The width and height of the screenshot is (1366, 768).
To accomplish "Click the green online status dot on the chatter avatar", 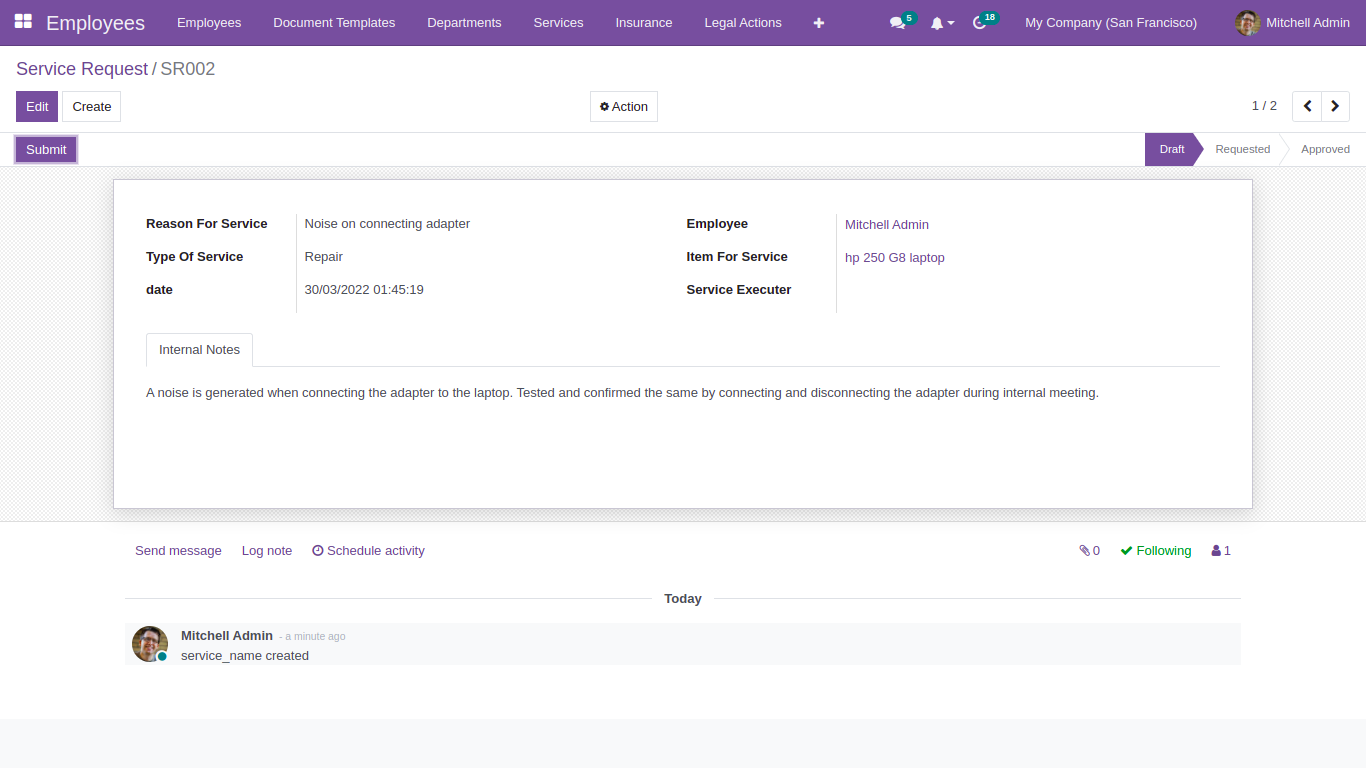I will (162, 656).
